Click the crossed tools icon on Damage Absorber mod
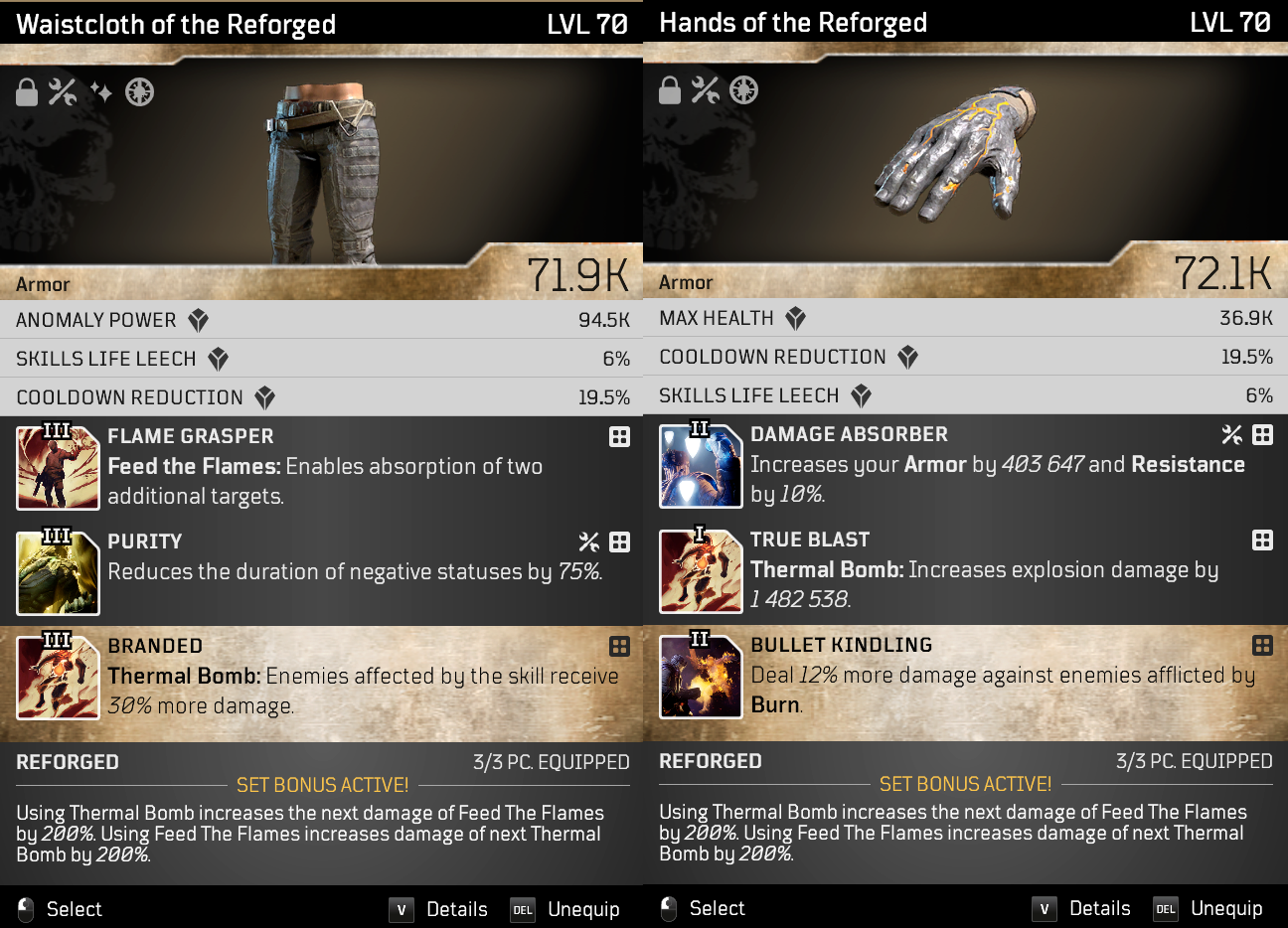Viewport: 1288px width, 928px height. pos(1232,435)
